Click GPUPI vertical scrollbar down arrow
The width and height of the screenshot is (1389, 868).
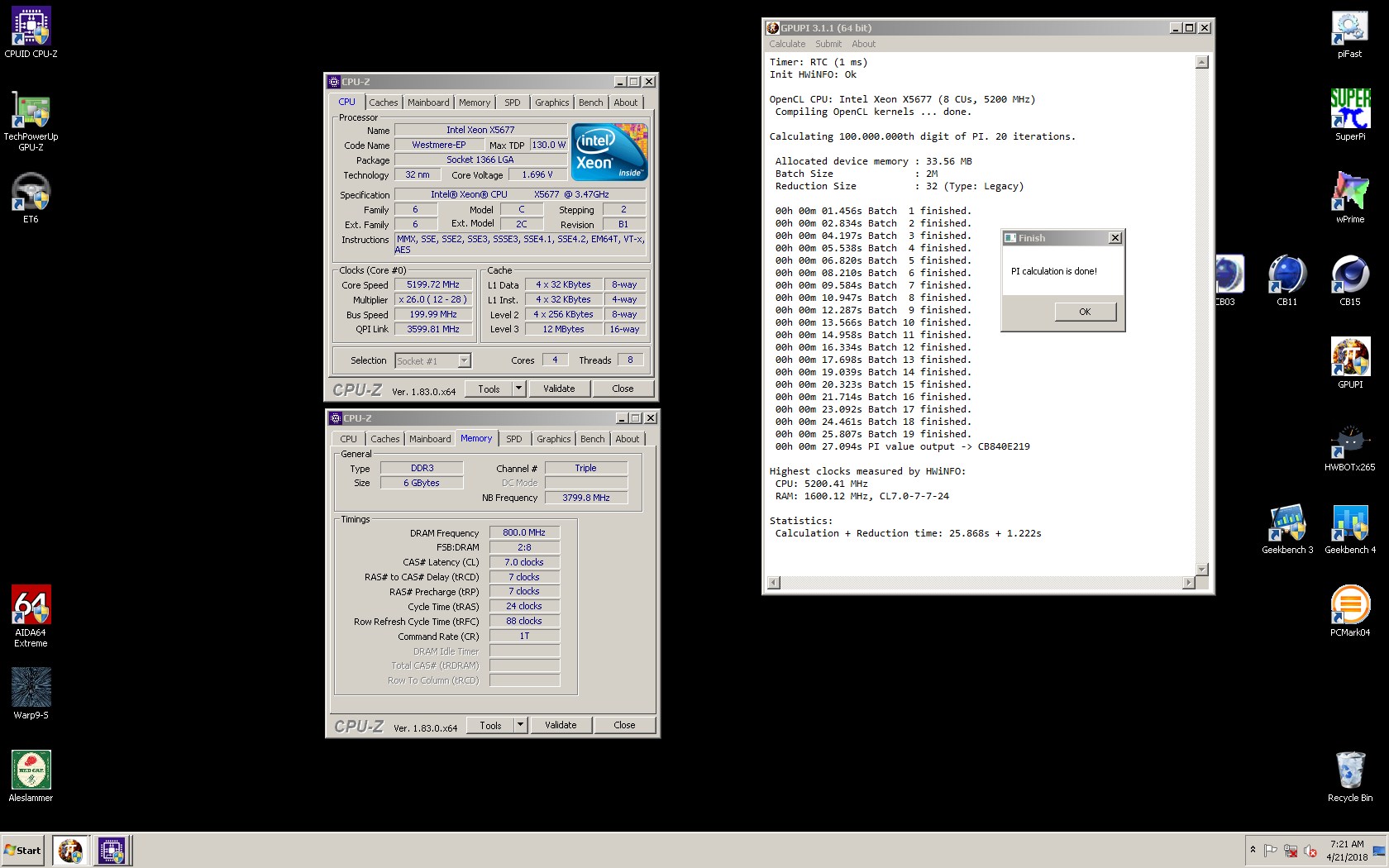[x=1202, y=570]
